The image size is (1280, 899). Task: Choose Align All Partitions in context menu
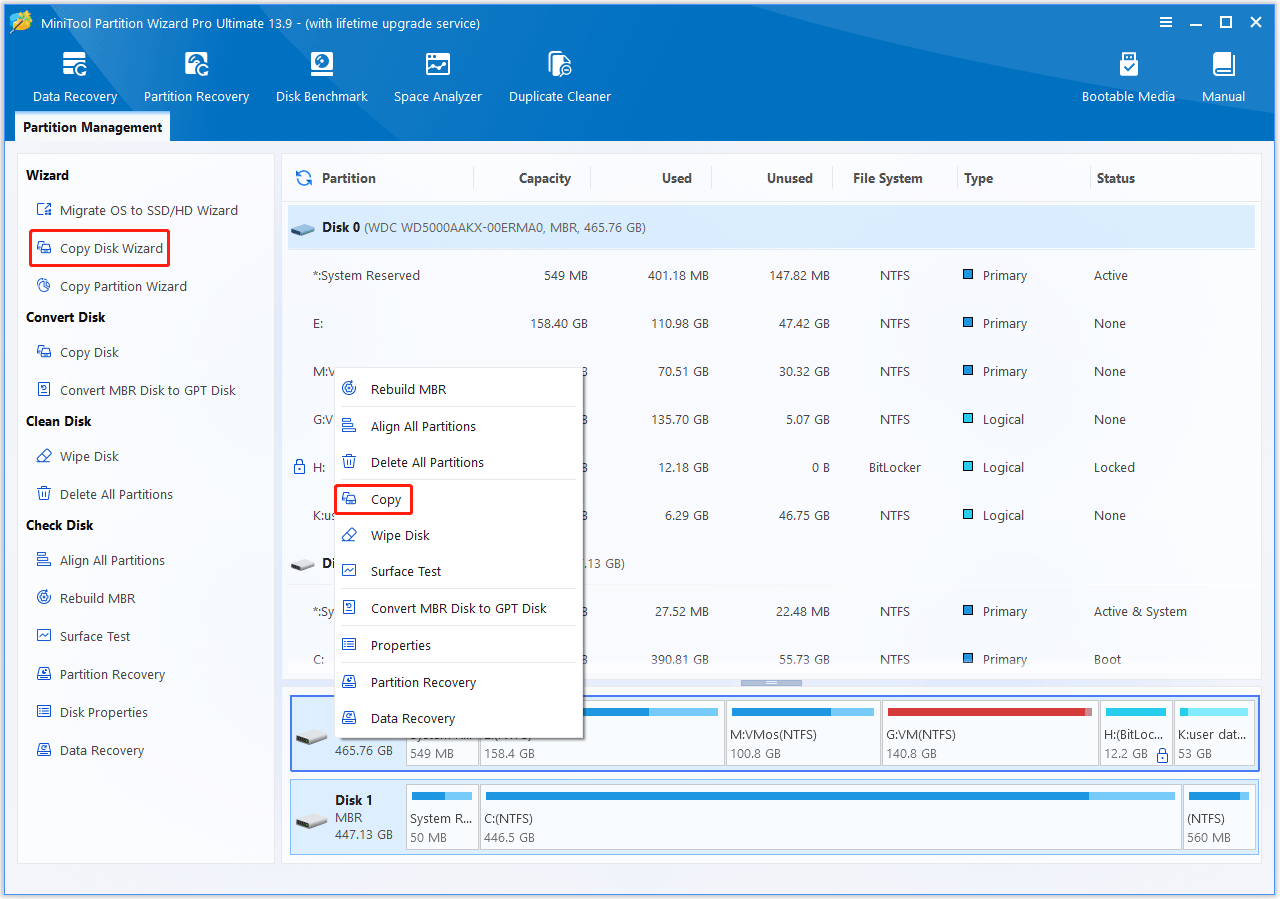tap(459, 426)
